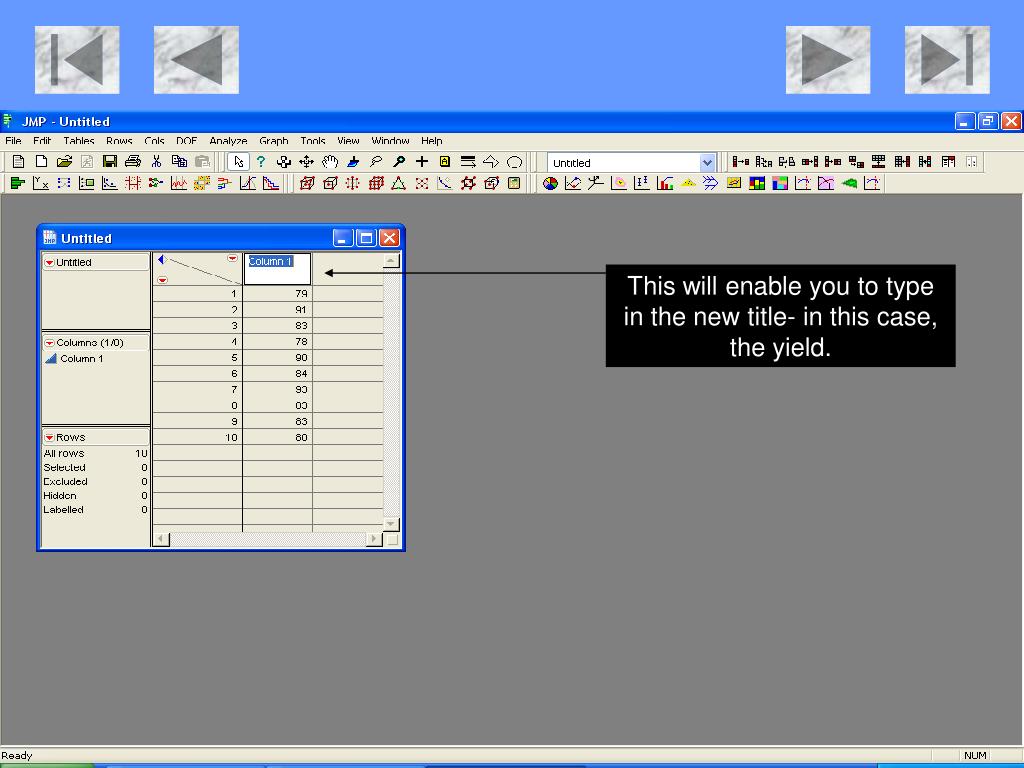Image resolution: width=1024 pixels, height=768 pixels.
Task: Click the cell with value 79
Action: (x=278, y=294)
